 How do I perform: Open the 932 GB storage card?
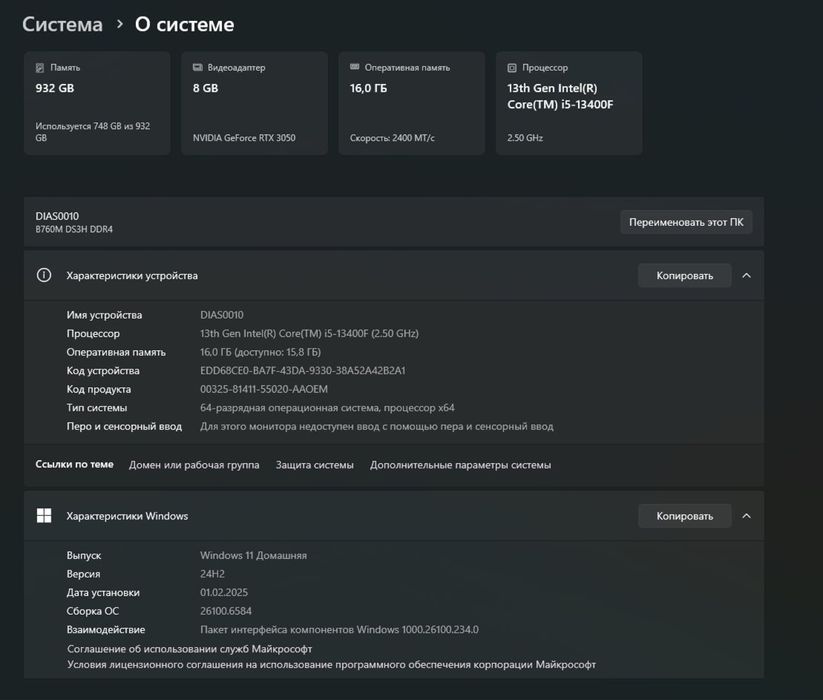96,104
